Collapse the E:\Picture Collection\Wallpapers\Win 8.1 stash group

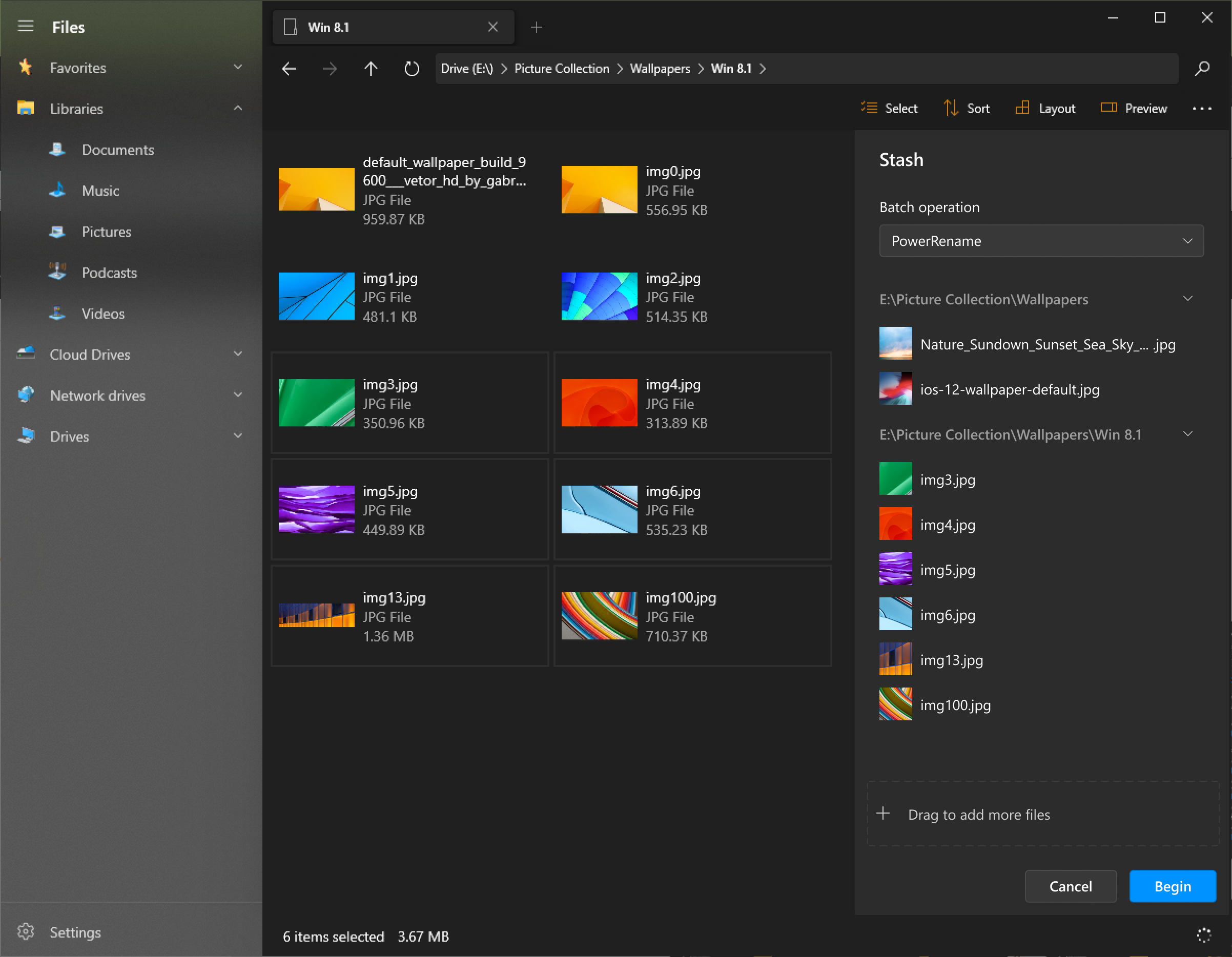coord(1187,434)
